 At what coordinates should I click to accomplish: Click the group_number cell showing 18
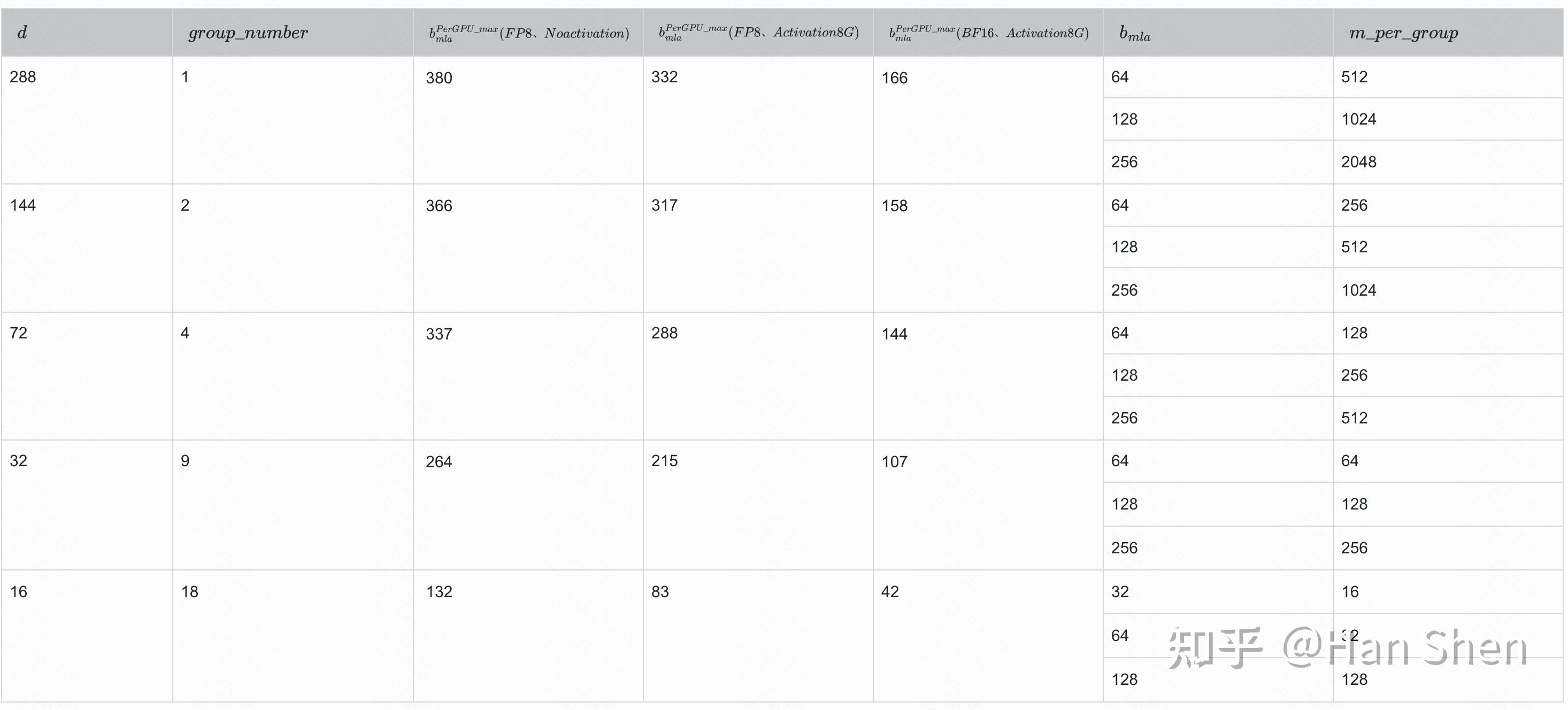click(189, 592)
